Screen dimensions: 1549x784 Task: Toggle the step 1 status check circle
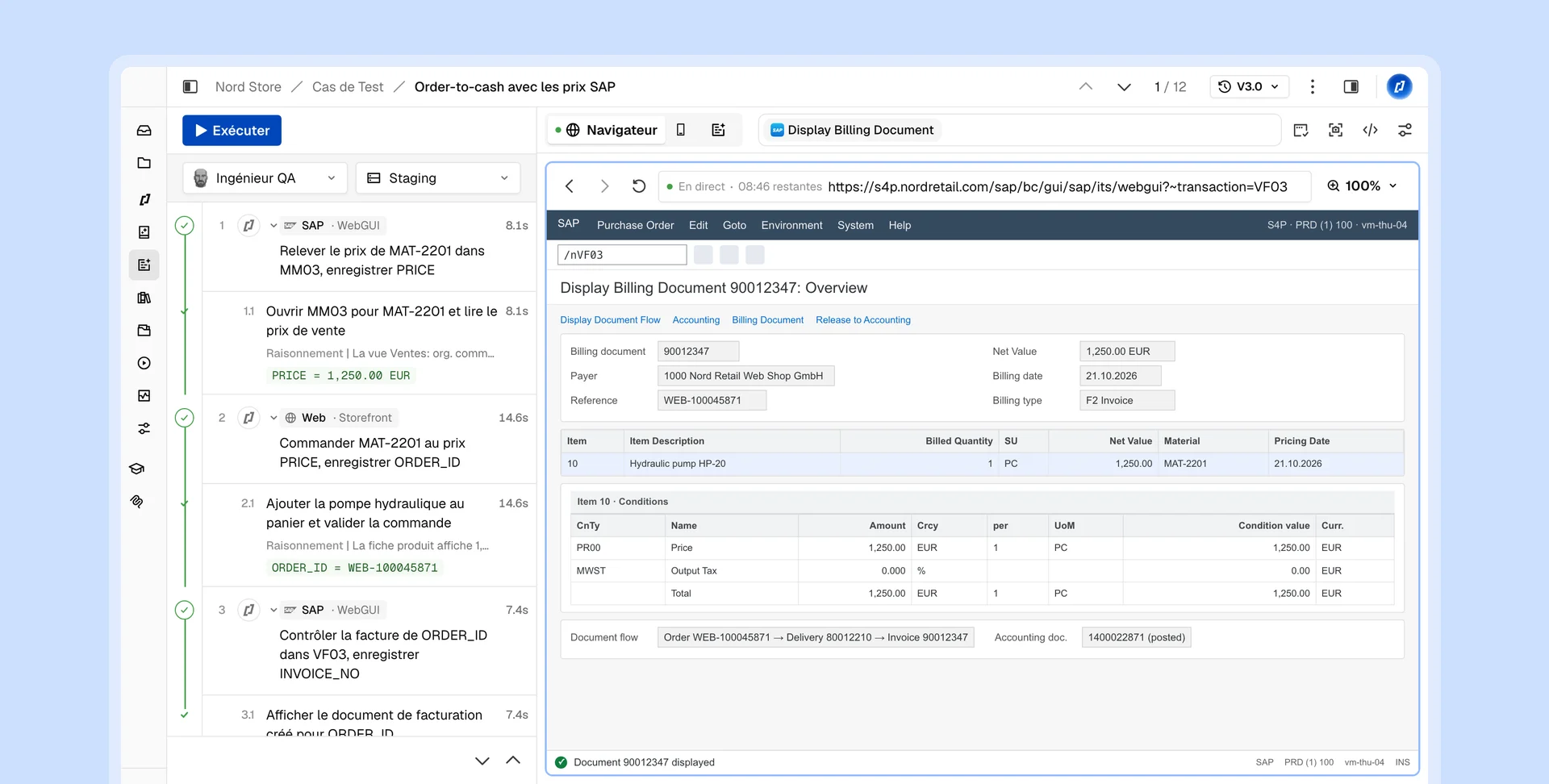(185, 225)
